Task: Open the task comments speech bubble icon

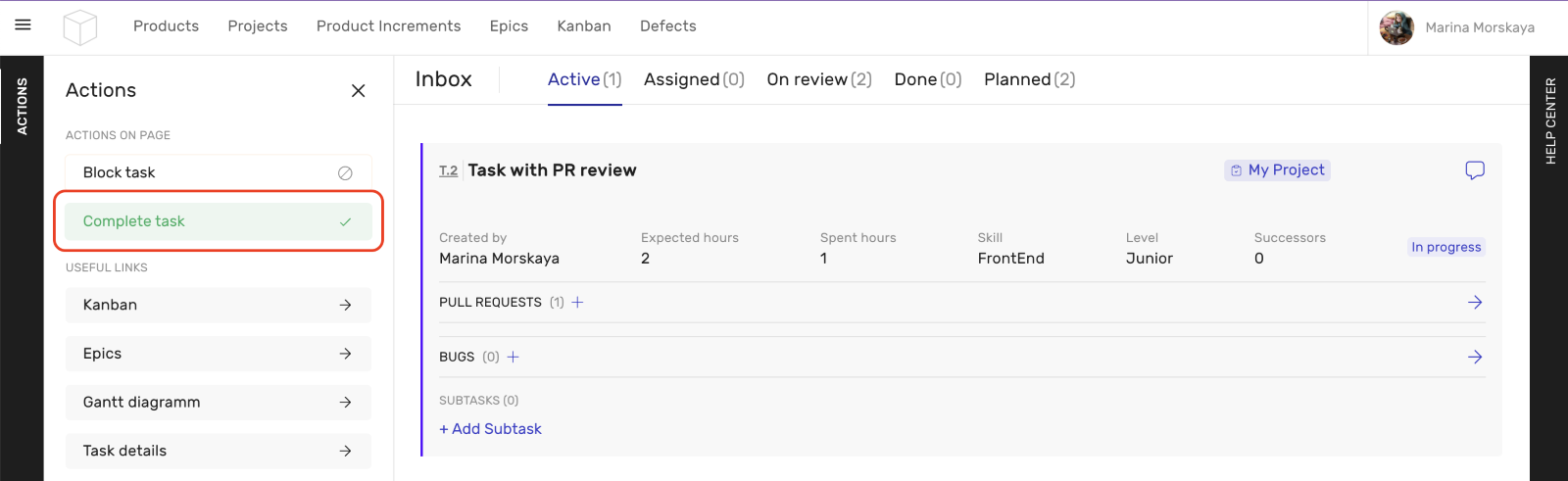Action: [x=1474, y=170]
